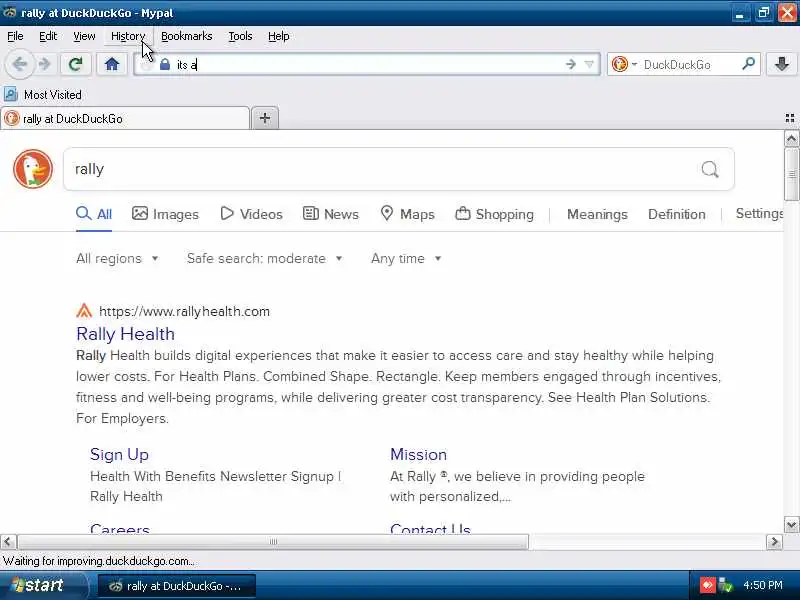Image resolution: width=800 pixels, height=600 pixels.
Task: Open a new tab with plus button
Action: coord(265,118)
